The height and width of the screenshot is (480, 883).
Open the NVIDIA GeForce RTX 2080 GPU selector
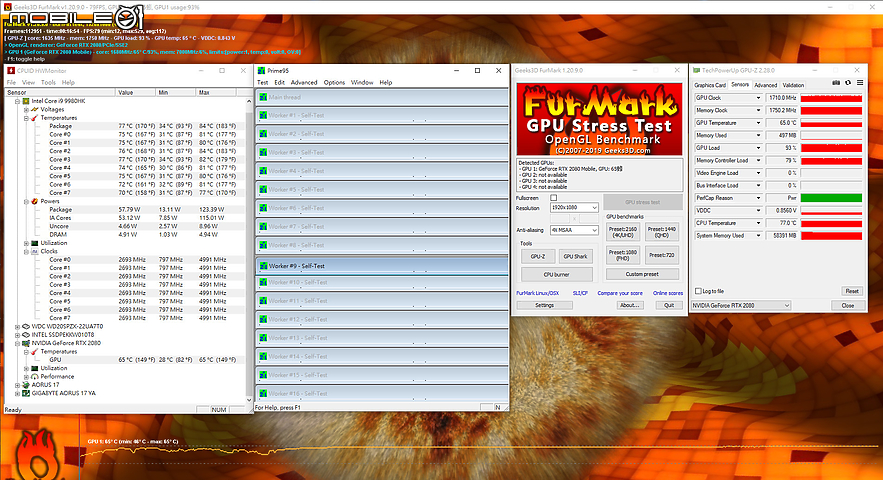click(741, 305)
